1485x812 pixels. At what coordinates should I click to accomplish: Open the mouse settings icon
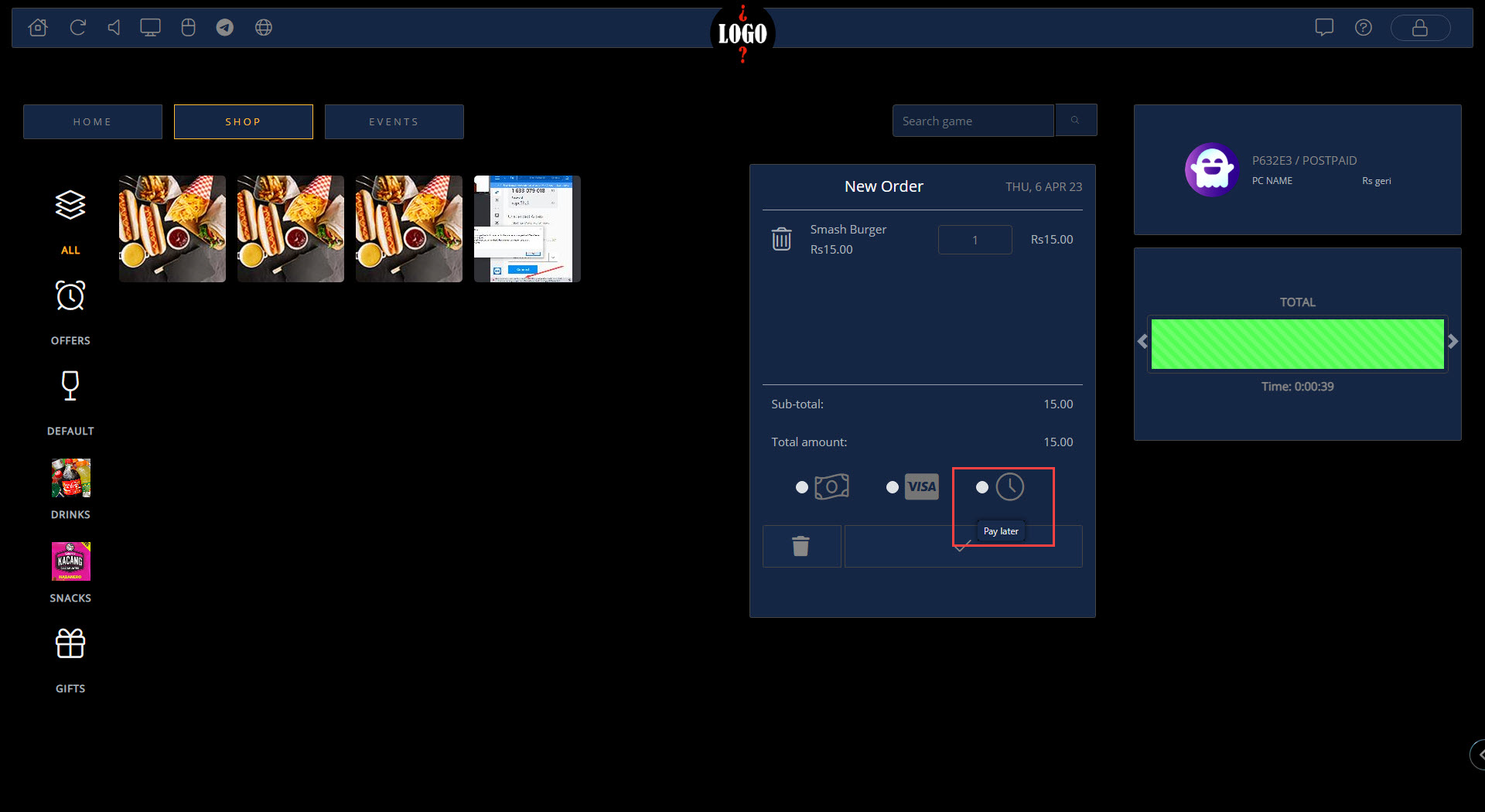pyautogui.click(x=188, y=28)
